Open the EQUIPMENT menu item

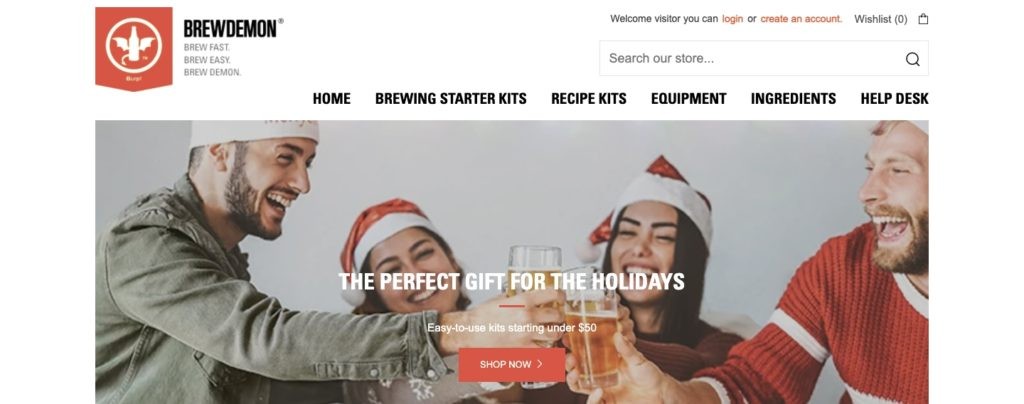[x=688, y=99]
